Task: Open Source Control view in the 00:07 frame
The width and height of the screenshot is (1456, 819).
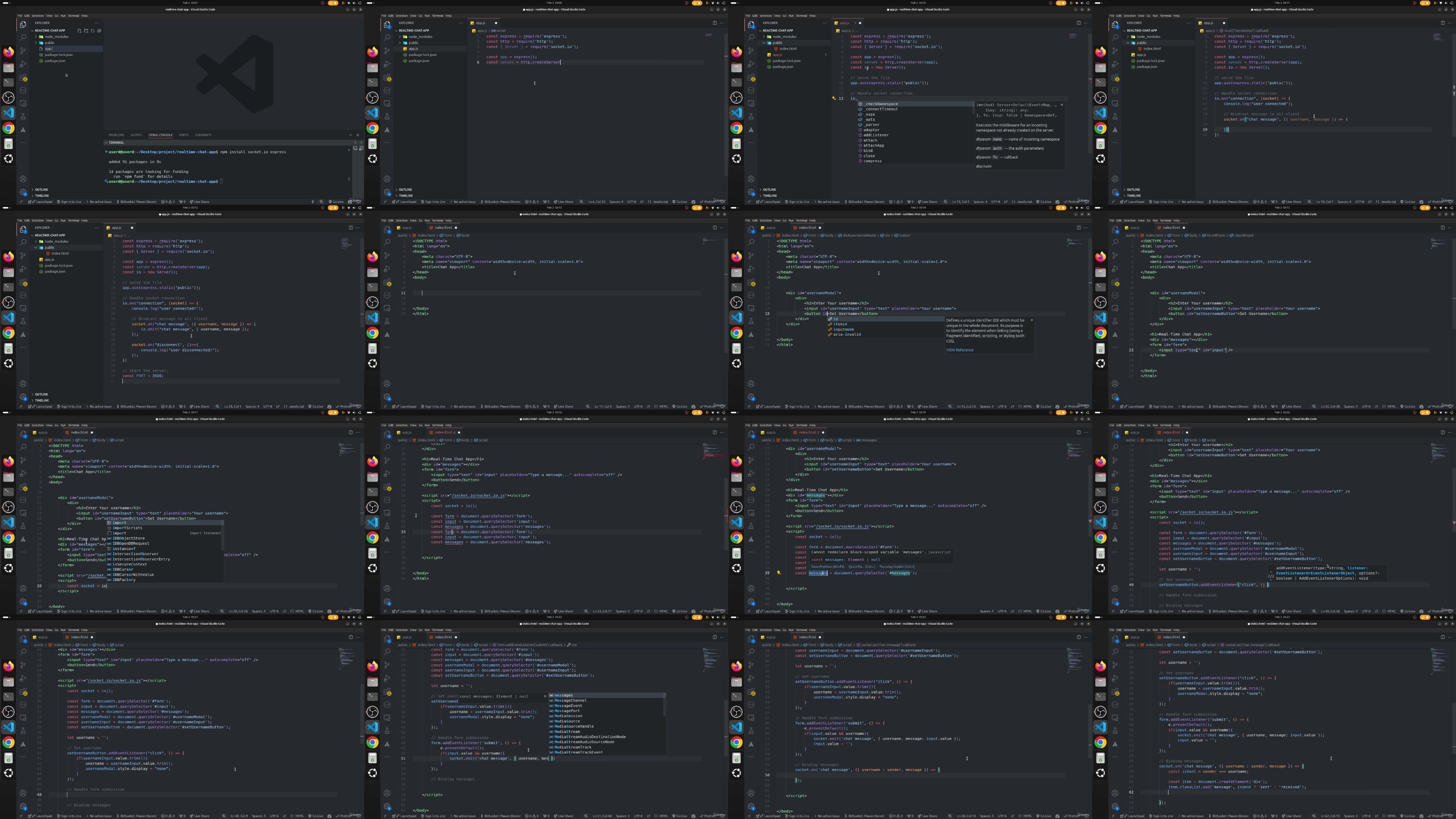Action: click(x=23, y=51)
